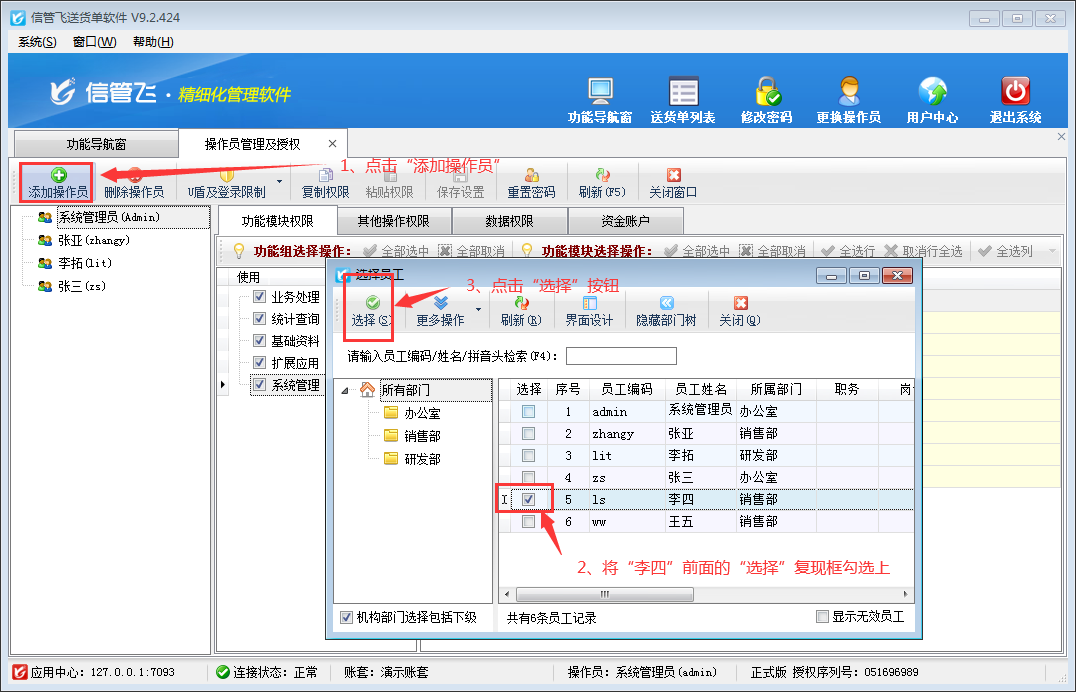
Task: Click 关闭(Q) in the employee dialog
Action: pyautogui.click(x=740, y=311)
